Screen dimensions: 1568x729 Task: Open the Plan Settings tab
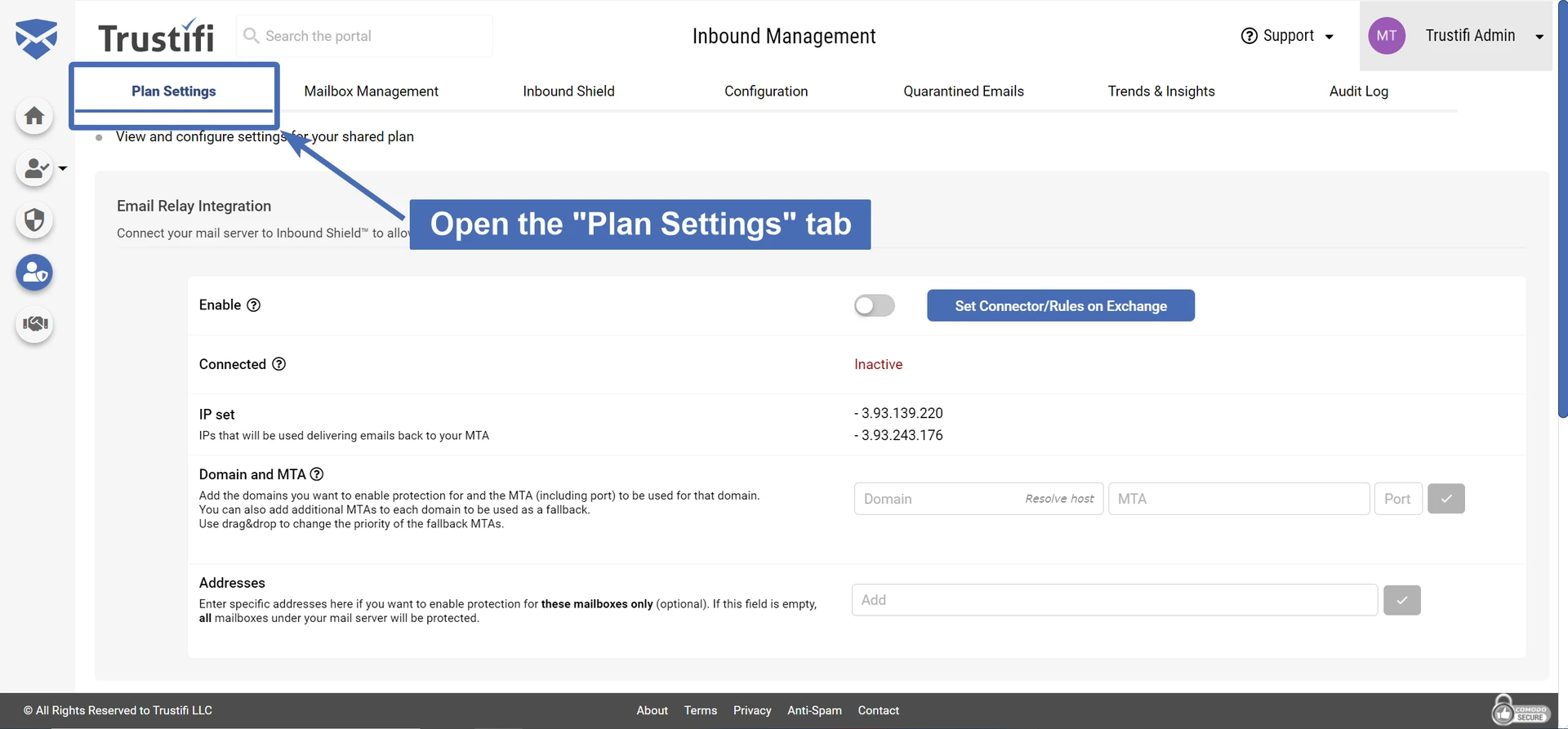pyautogui.click(x=174, y=91)
